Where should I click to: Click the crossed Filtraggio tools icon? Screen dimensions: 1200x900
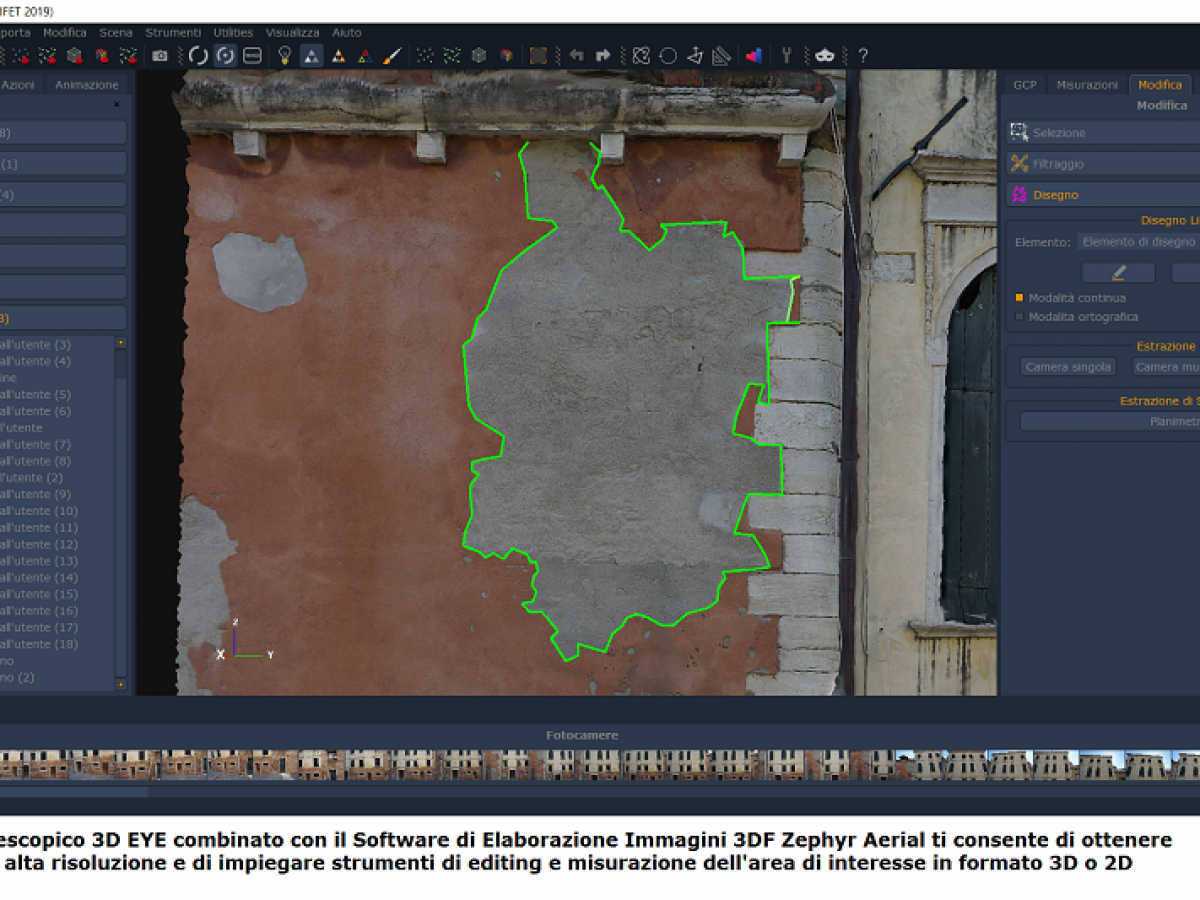[x=1019, y=163]
